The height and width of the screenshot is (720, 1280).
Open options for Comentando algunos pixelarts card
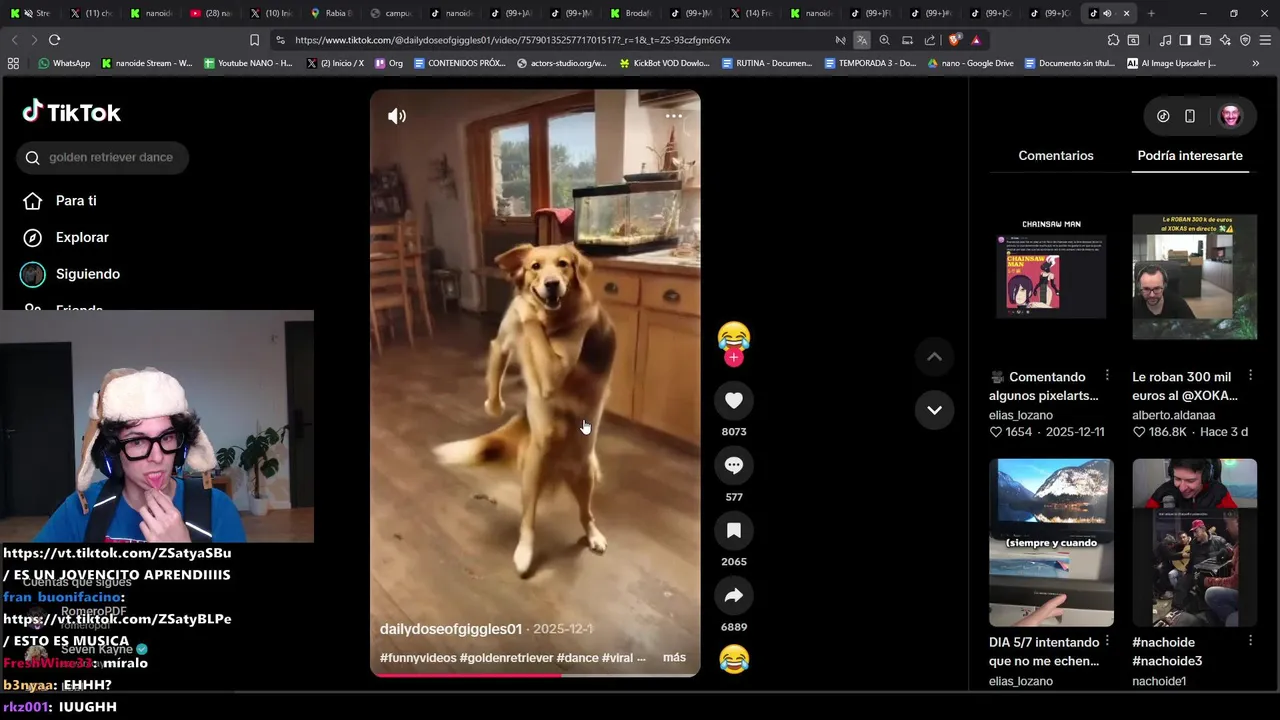pyautogui.click(x=1107, y=376)
